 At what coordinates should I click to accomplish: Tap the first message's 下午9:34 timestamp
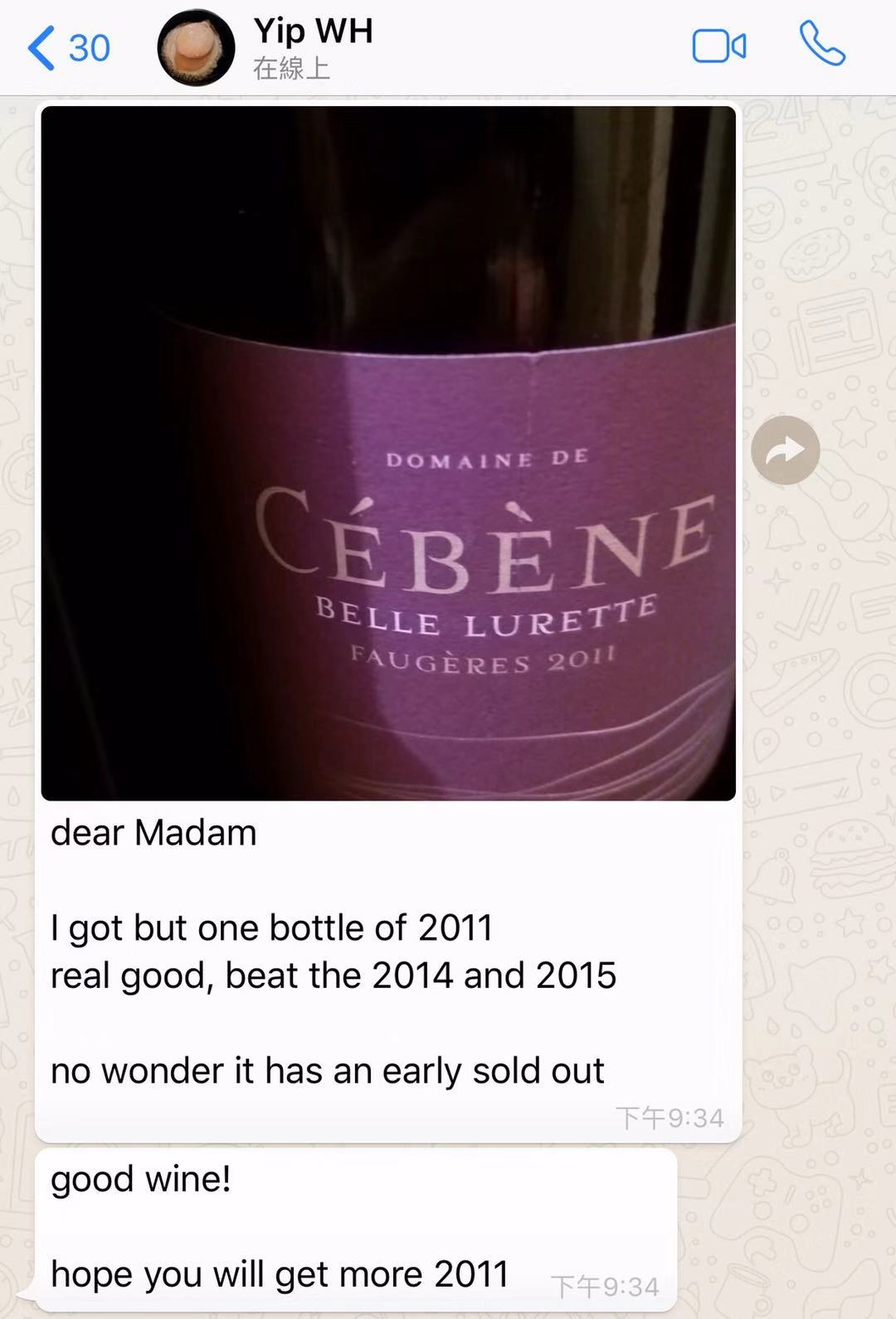(670, 1118)
